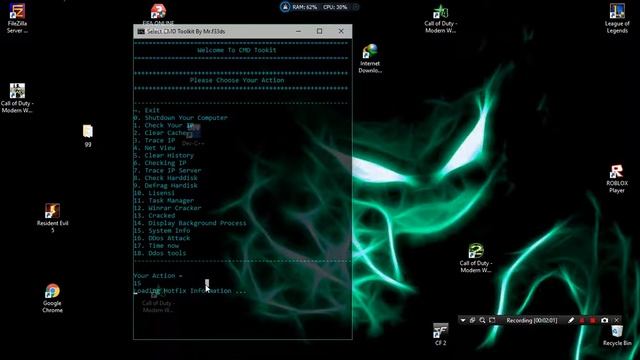Open the League of Legends desktop shortcut

[x=617, y=18]
